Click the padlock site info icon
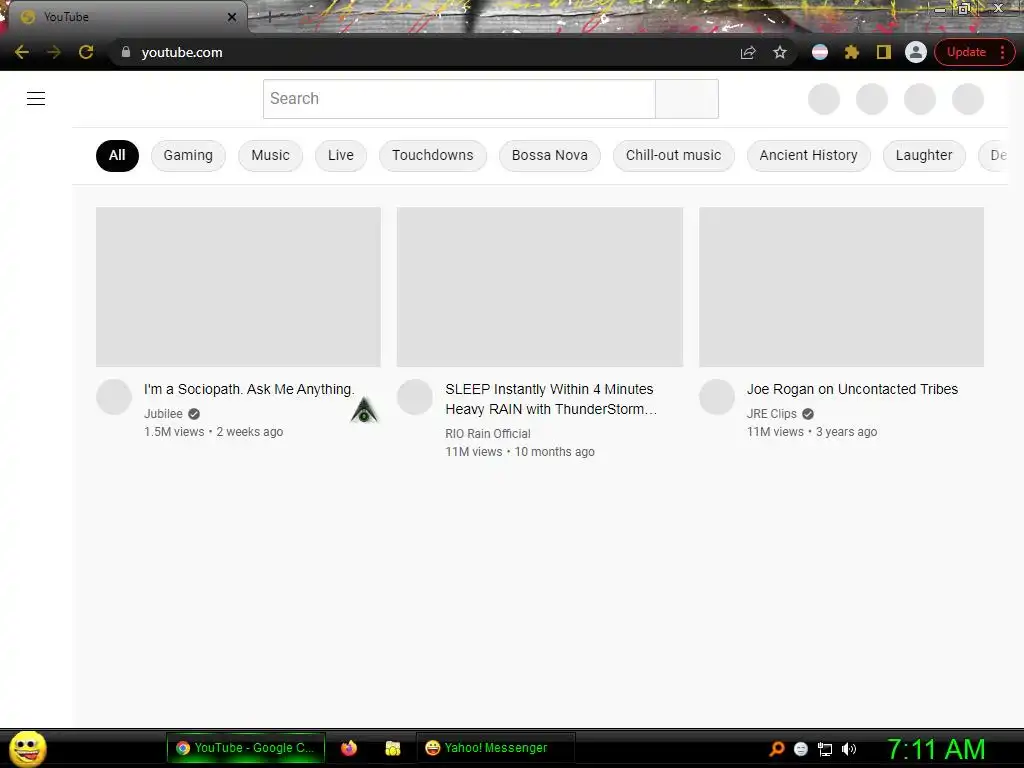The height and width of the screenshot is (768, 1024). pos(126,52)
